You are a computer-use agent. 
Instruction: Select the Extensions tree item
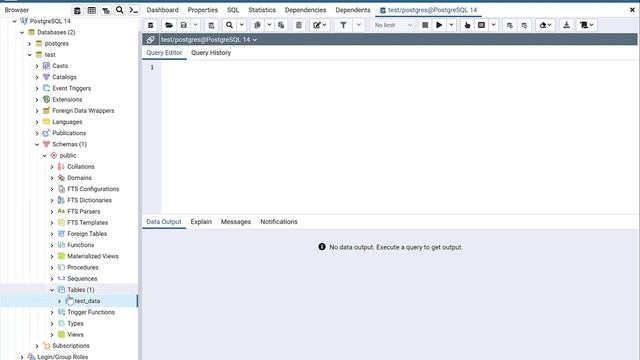coord(67,100)
